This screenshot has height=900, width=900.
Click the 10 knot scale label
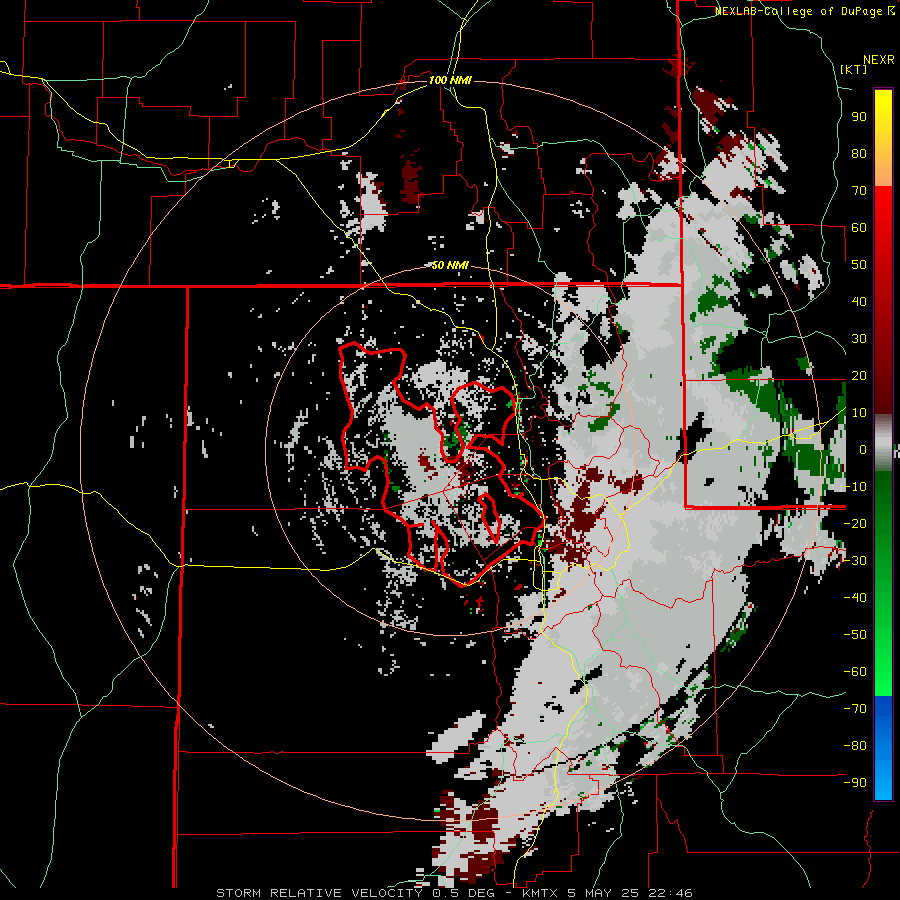point(859,413)
